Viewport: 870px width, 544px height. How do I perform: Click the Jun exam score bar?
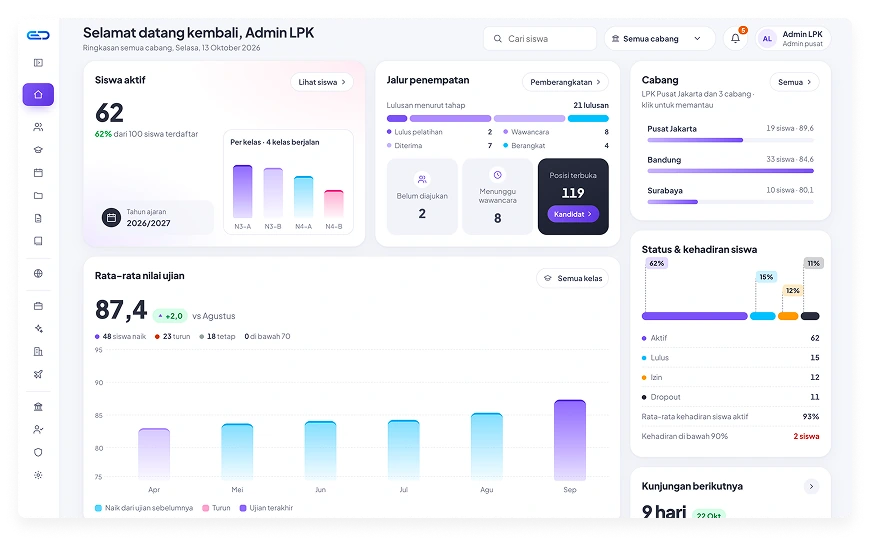[x=320, y=450]
